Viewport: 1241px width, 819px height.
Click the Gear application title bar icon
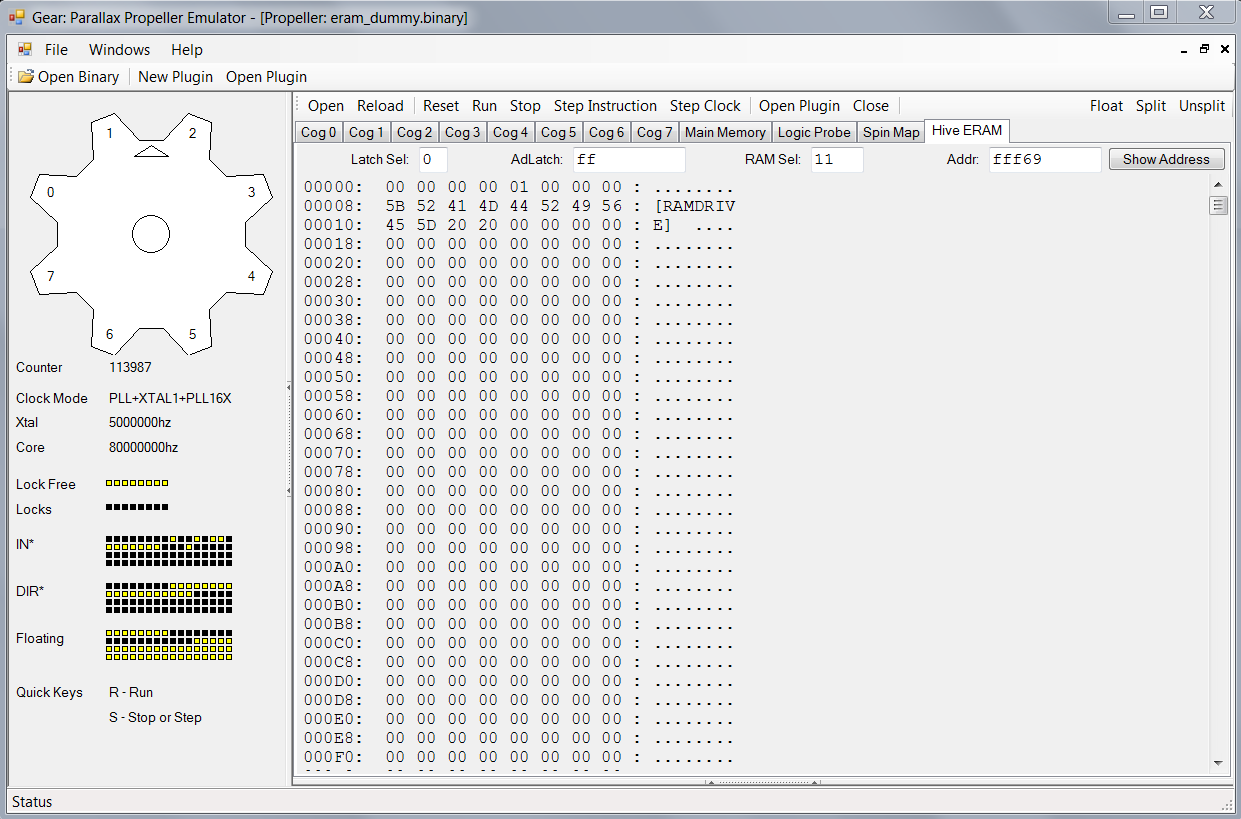[x=16, y=17]
